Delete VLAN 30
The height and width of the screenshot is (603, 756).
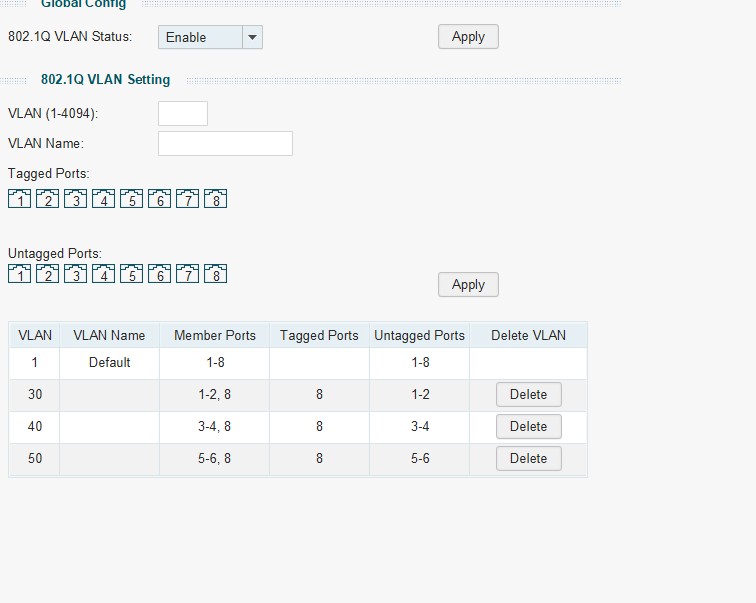point(528,394)
